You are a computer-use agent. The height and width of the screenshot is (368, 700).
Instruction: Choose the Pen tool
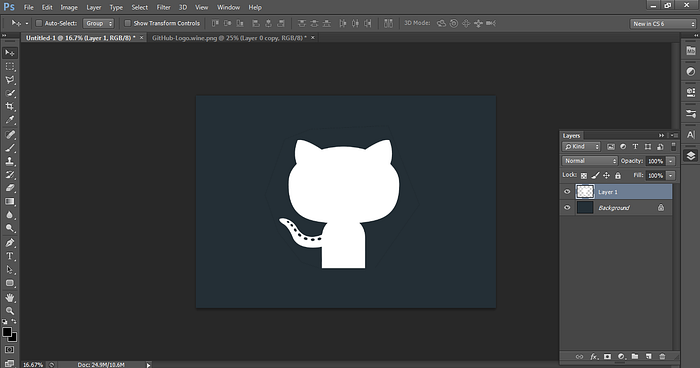point(9,243)
